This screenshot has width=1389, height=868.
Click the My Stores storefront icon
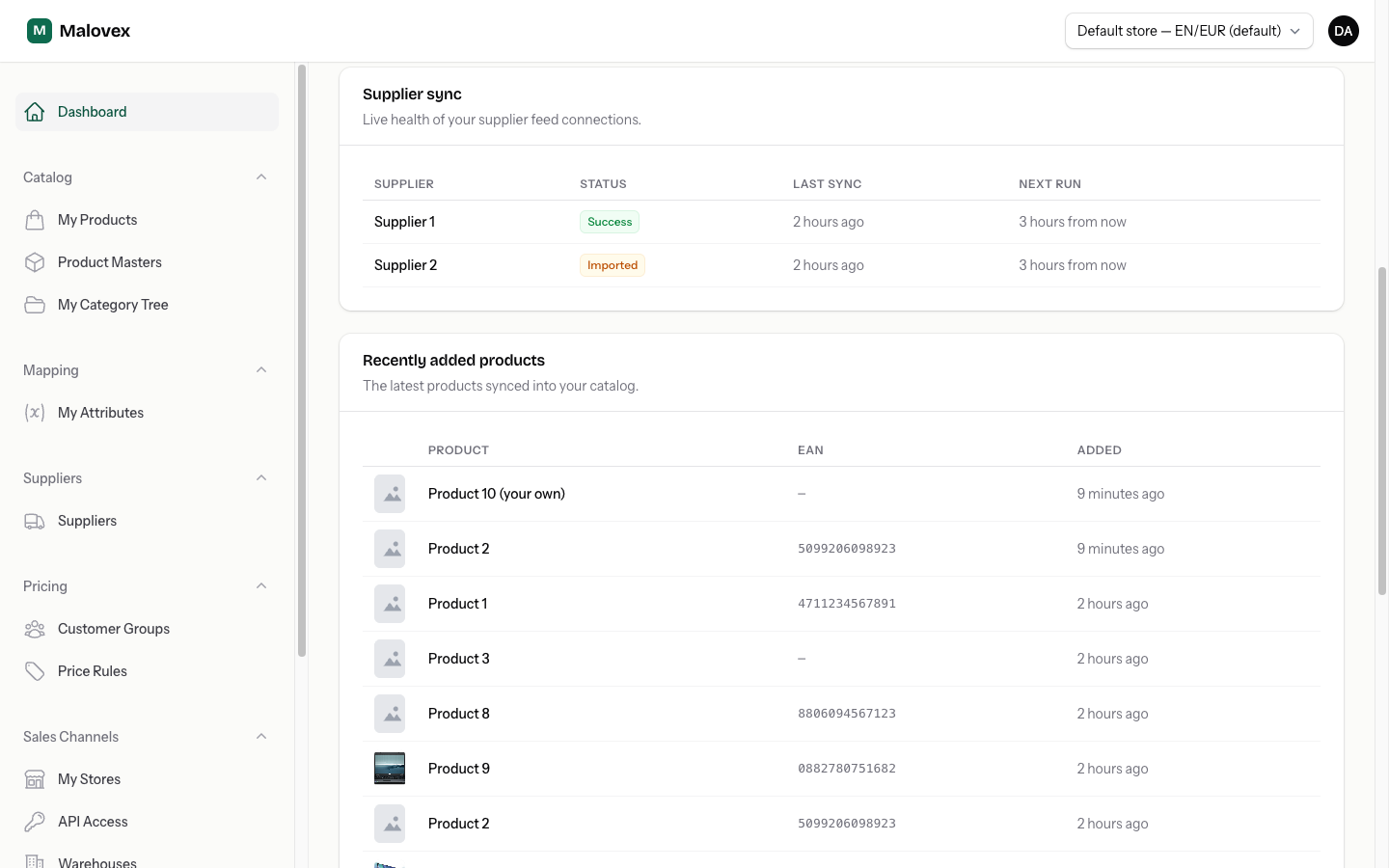(x=35, y=779)
